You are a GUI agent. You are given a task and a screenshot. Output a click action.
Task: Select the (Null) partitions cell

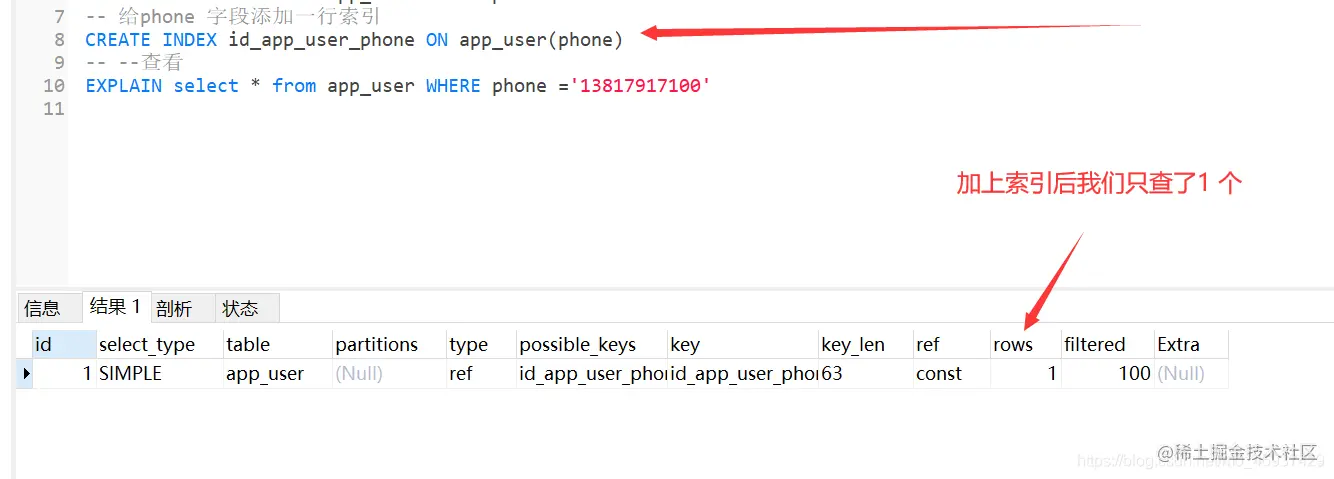point(389,374)
